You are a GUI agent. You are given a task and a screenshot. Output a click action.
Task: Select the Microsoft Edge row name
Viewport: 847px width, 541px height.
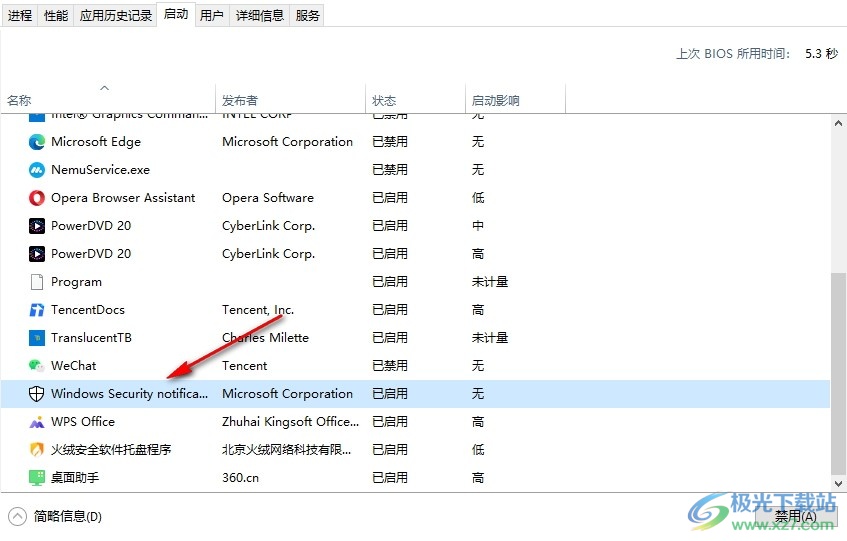tap(96, 142)
